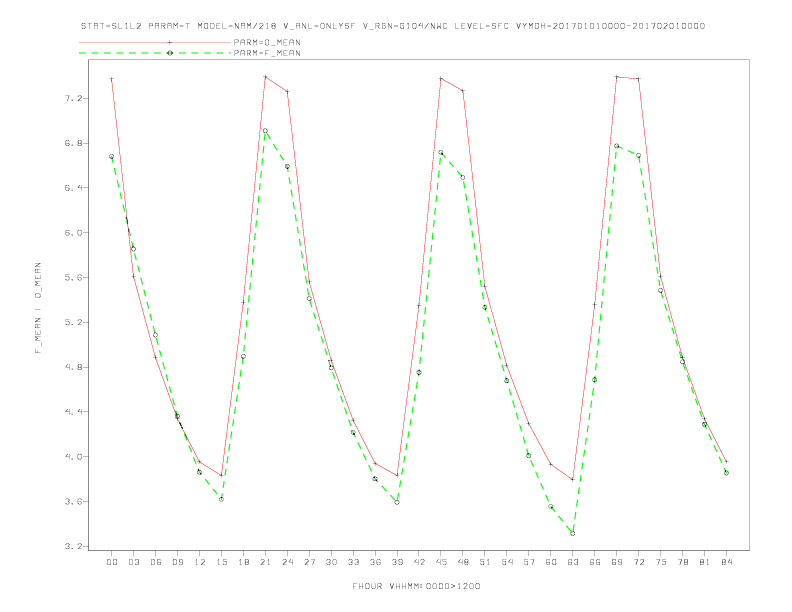792x612 pixels.
Task: Click the 5.2 y-axis tick label
Action: coord(73,322)
